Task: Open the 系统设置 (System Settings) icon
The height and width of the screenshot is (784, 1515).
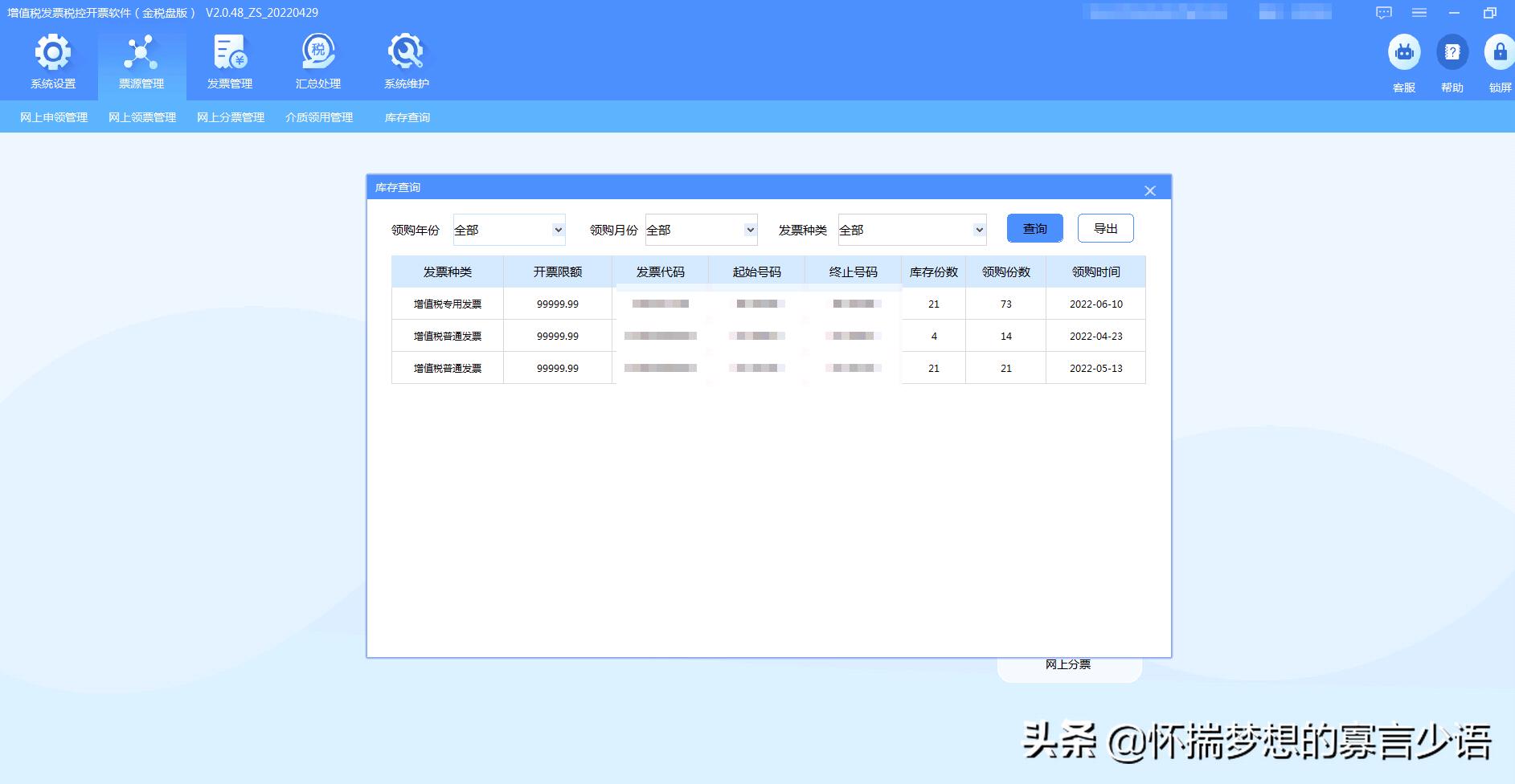Action: (52, 60)
